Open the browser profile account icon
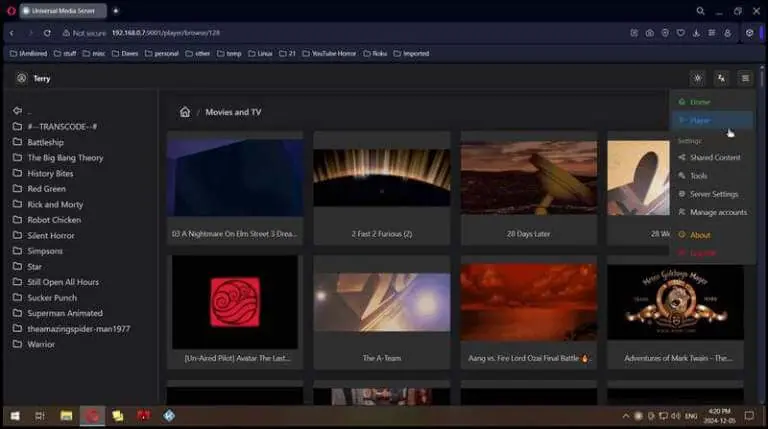This screenshot has width=768, height=429. [727, 33]
